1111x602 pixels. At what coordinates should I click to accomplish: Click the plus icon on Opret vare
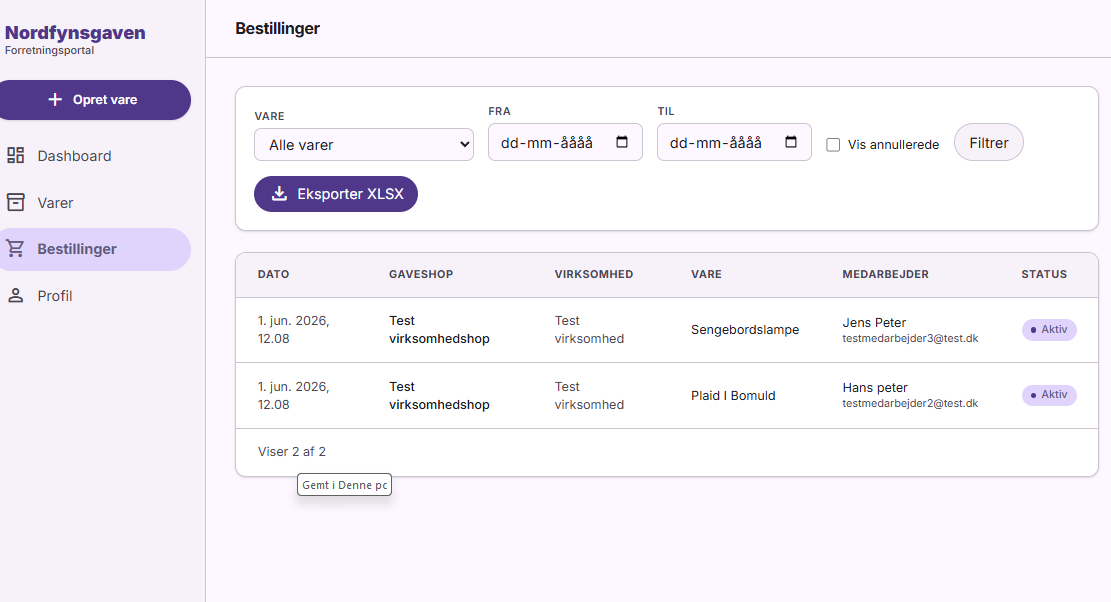[55, 100]
